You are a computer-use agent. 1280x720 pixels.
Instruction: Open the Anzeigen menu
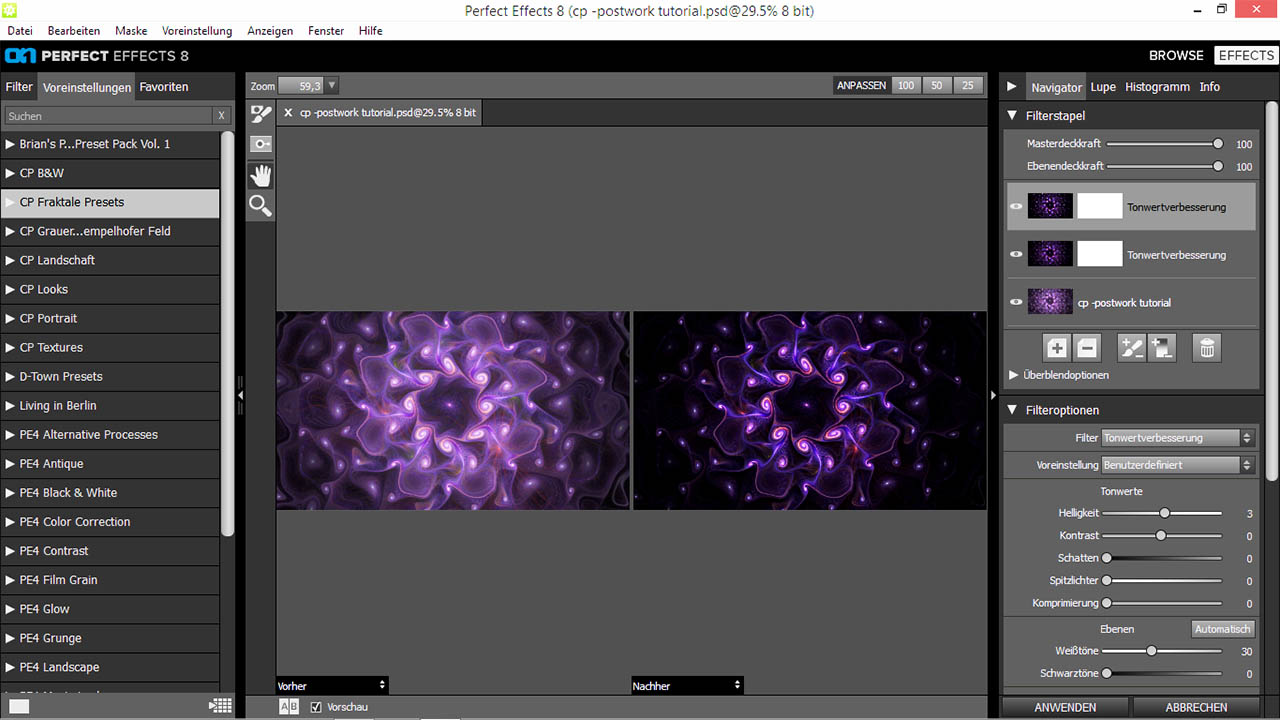(270, 31)
